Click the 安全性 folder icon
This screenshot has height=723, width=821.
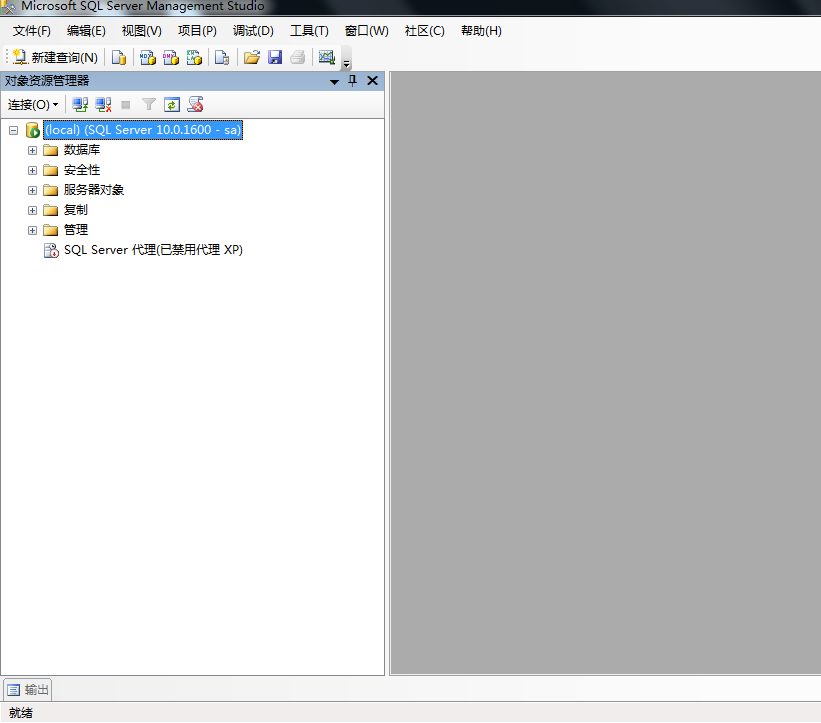pos(50,171)
